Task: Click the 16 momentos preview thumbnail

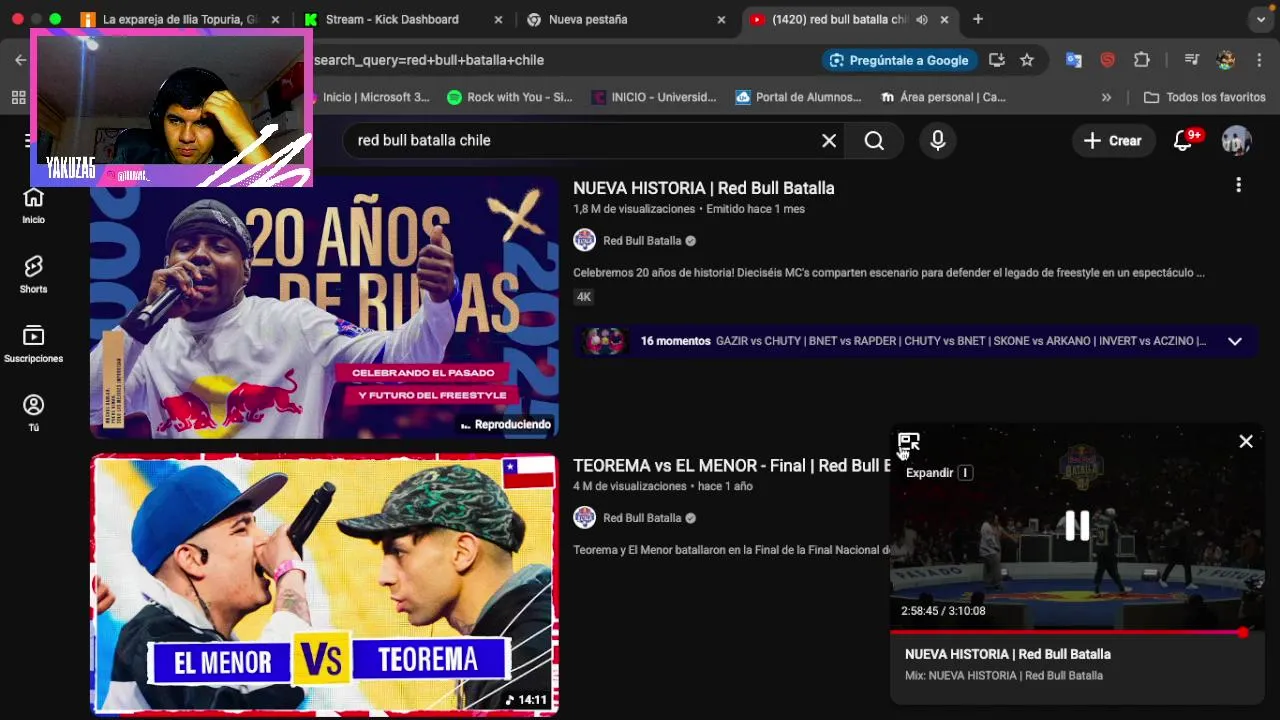Action: point(604,341)
